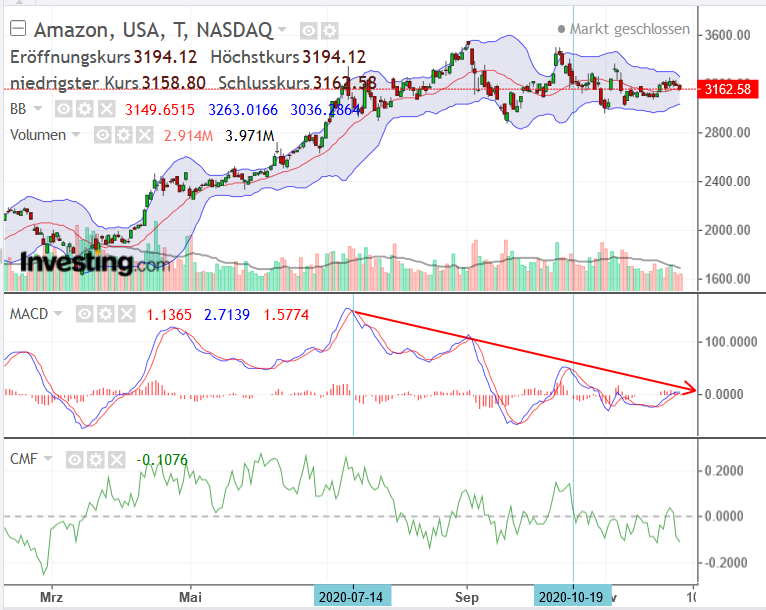Click MACD line value 2.7139
This screenshot has height=610, width=766.
pyautogui.click(x=227, y=315)
